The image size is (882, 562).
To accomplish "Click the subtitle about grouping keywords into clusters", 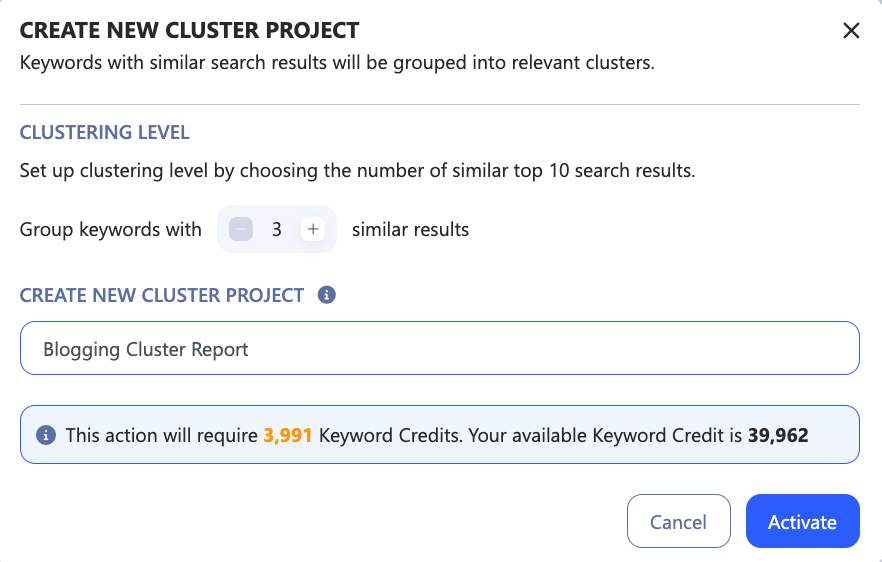I will [x=338, y=62].
